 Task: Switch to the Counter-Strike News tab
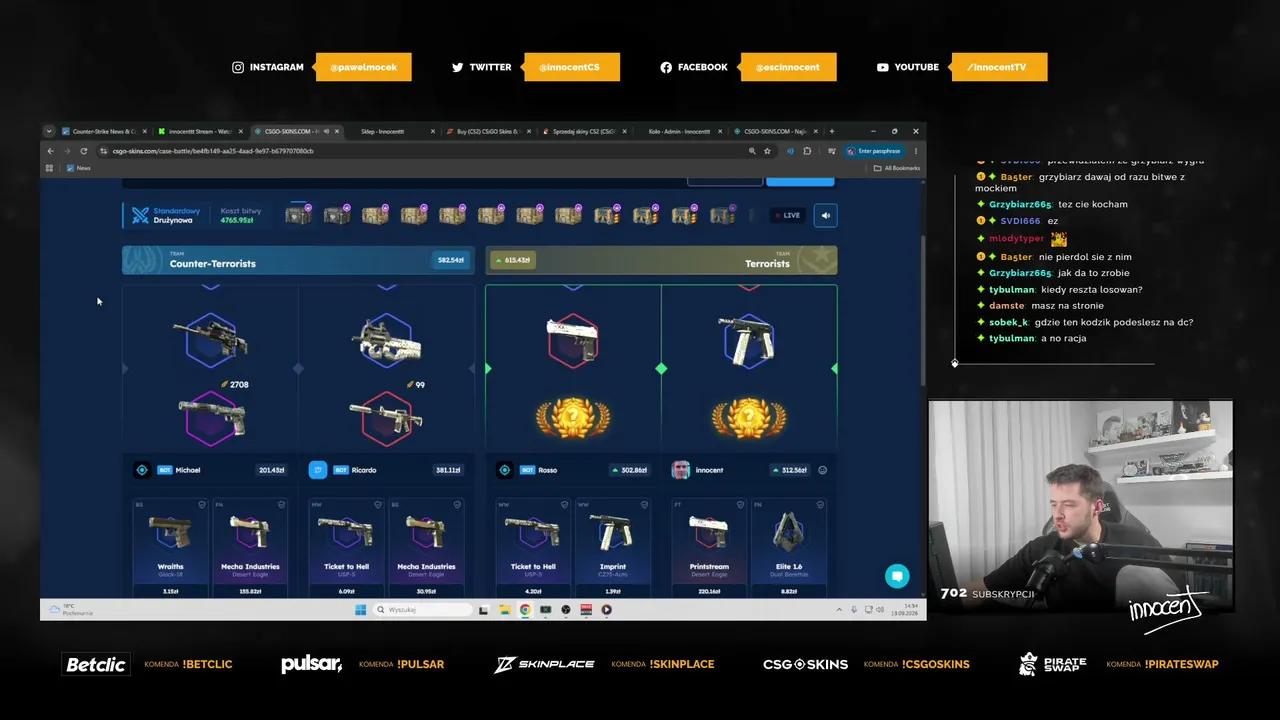pos(104,131)
